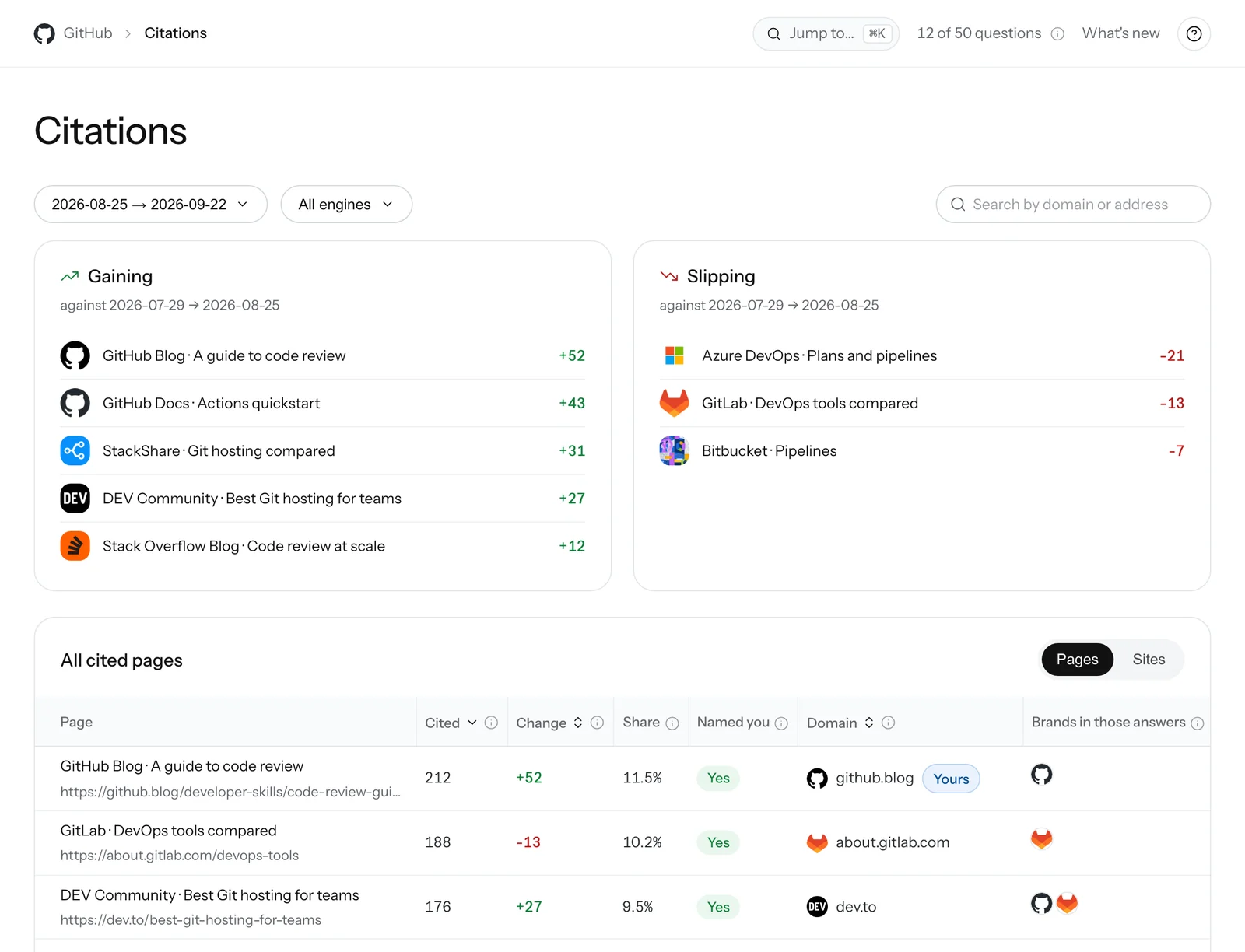Click the info icon next to Named you

[x=781, y=723]
